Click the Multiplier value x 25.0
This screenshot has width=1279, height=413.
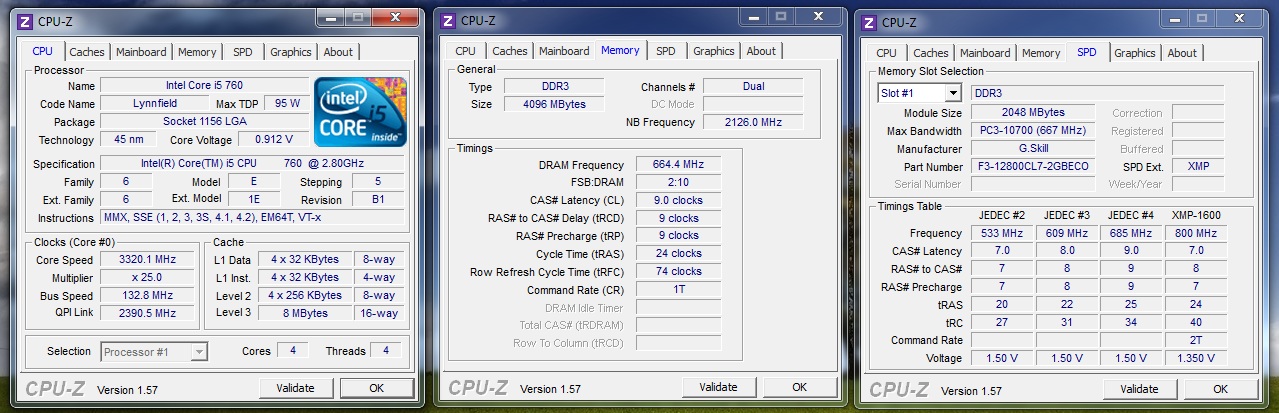(x=147, y=277)
